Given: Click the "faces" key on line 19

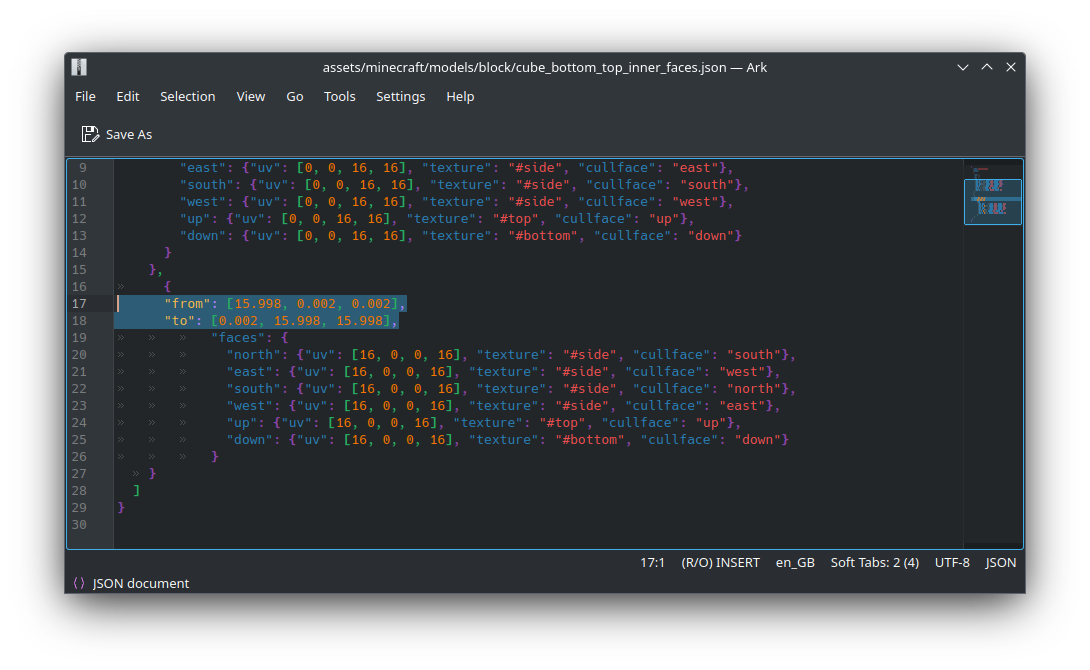Looking at the screenshot, I should pyautogui.click(x=238, y=338).
